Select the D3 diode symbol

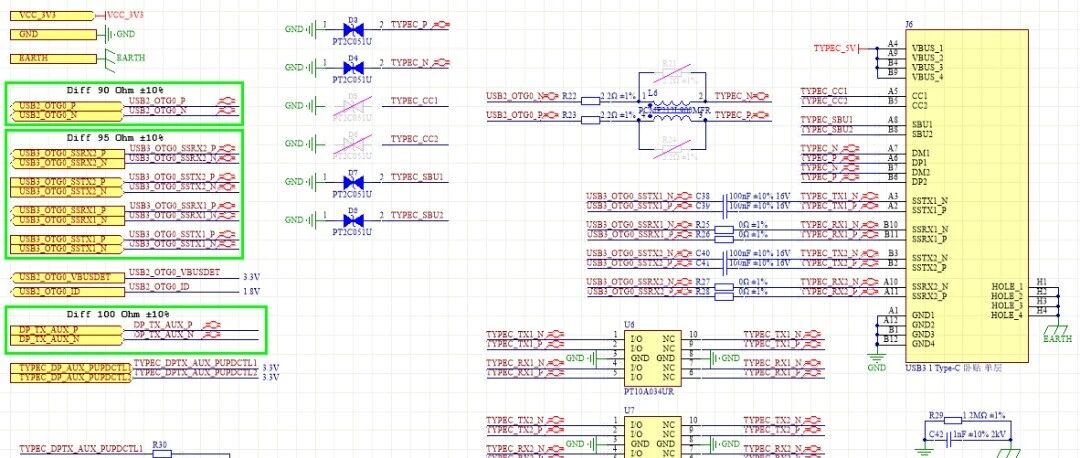(353, 29)
